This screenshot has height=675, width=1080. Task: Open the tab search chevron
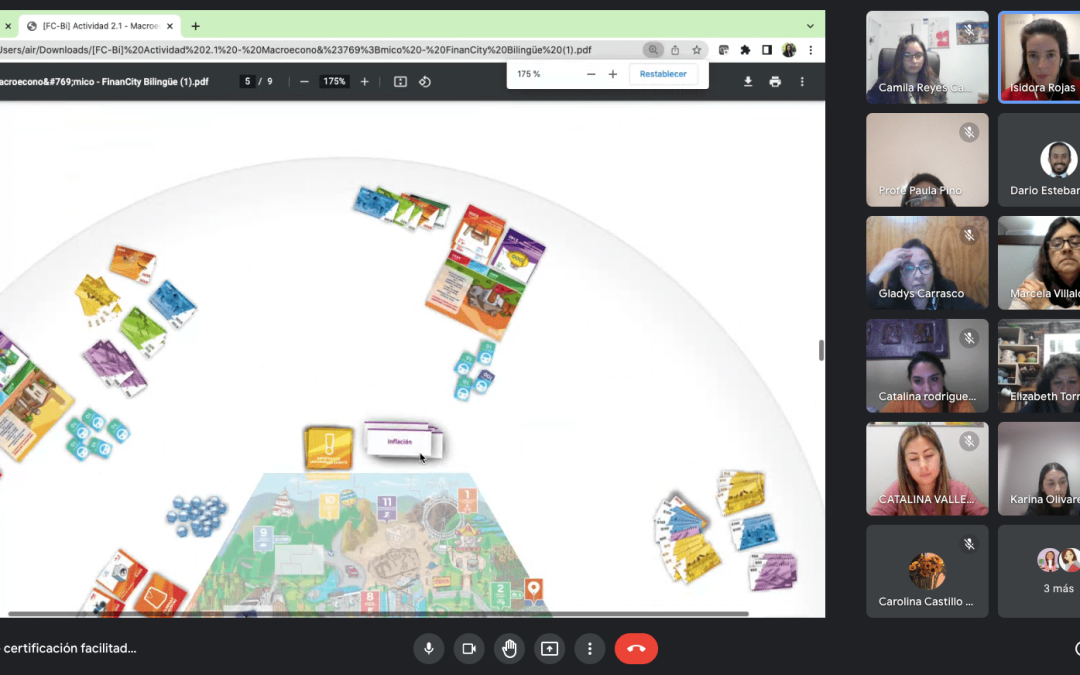click(810, 26)
